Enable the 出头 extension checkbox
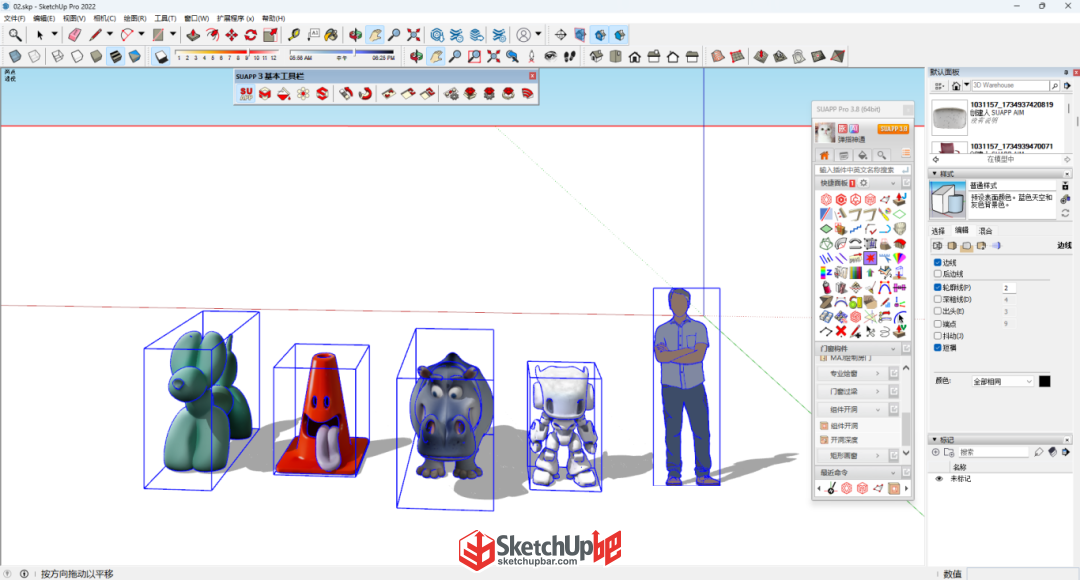 click(937, 311)
